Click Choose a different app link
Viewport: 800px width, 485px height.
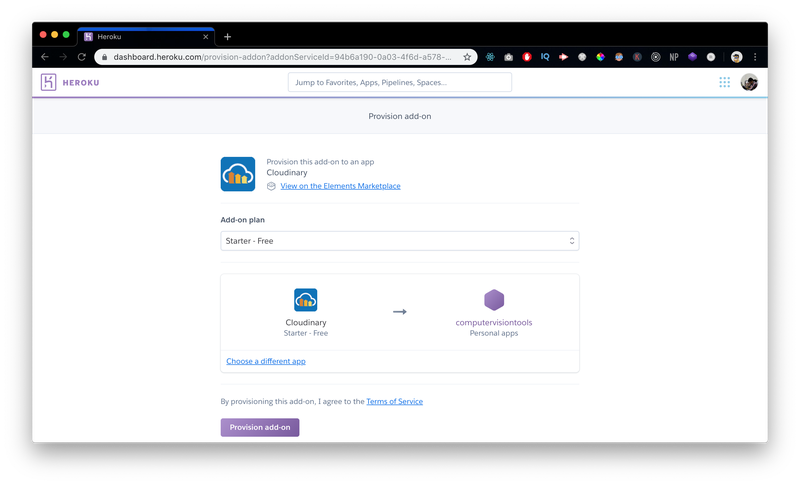click(266, 361)
